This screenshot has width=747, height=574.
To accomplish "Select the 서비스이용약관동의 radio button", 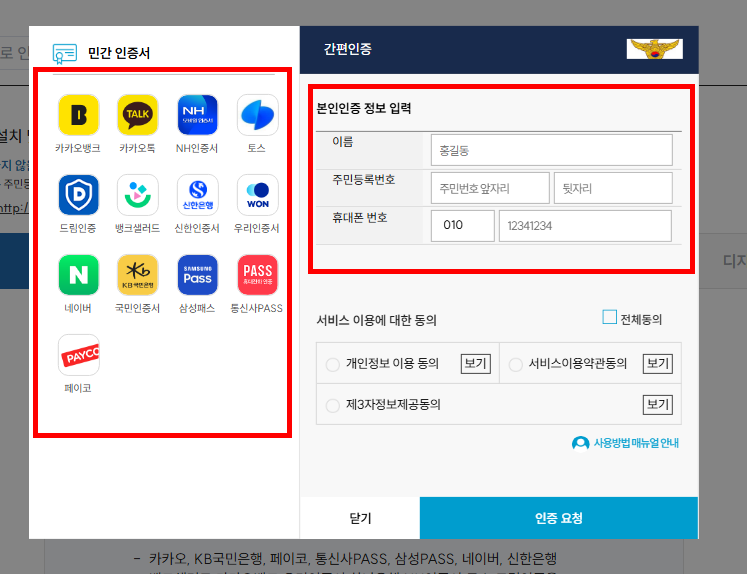I will pos(515,365).
